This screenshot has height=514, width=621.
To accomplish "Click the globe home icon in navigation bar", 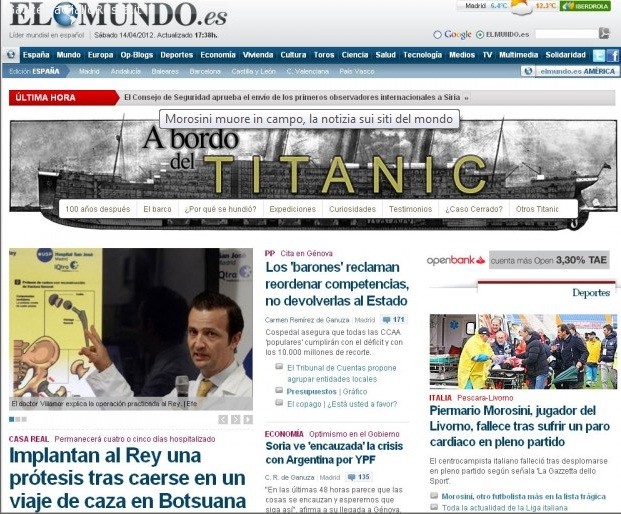I will click(11, 55).
